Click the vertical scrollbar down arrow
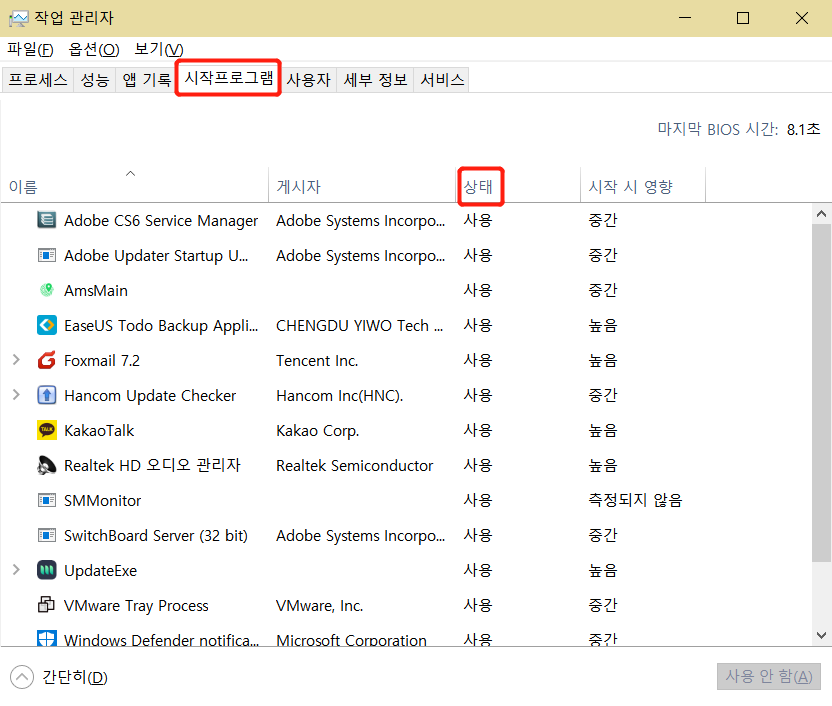The image size is (832, 706). click(822, 635)
